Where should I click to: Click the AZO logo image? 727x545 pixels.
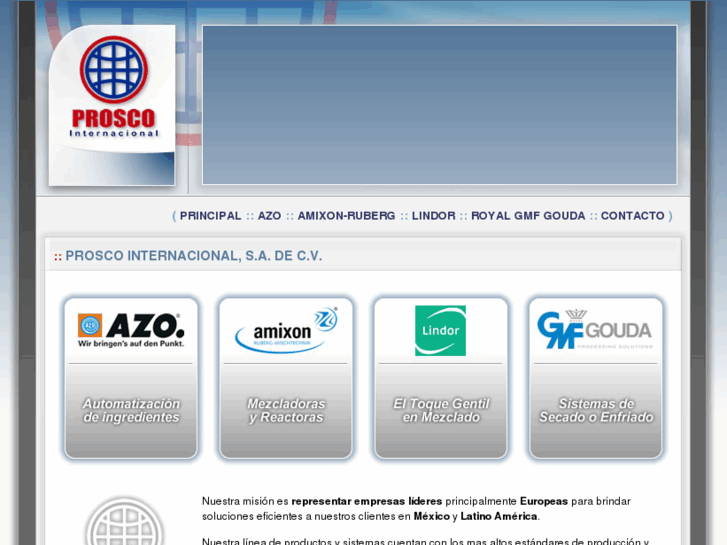pyautogui.click(x=131, y=330)
